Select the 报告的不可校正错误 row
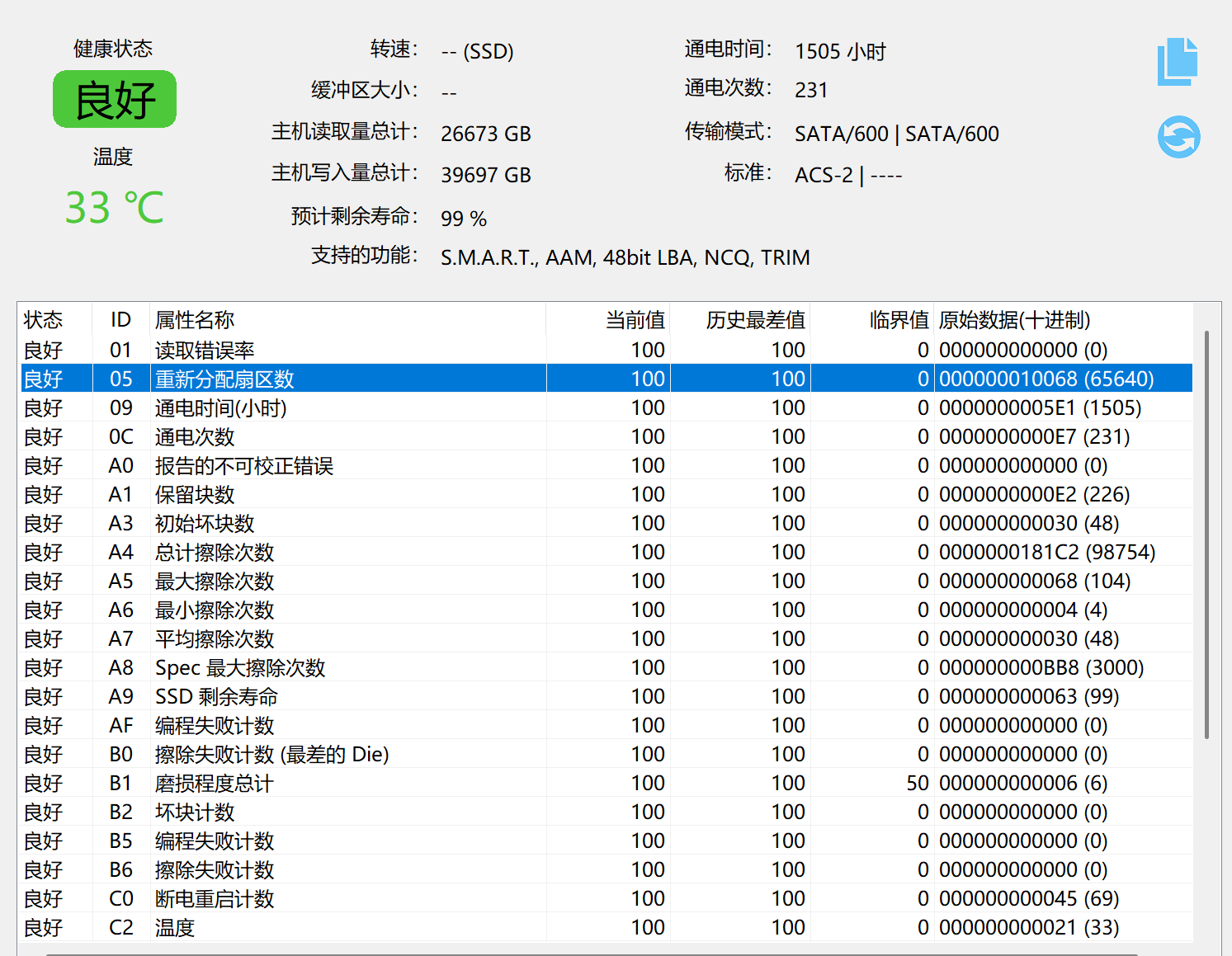 point(605,465)
